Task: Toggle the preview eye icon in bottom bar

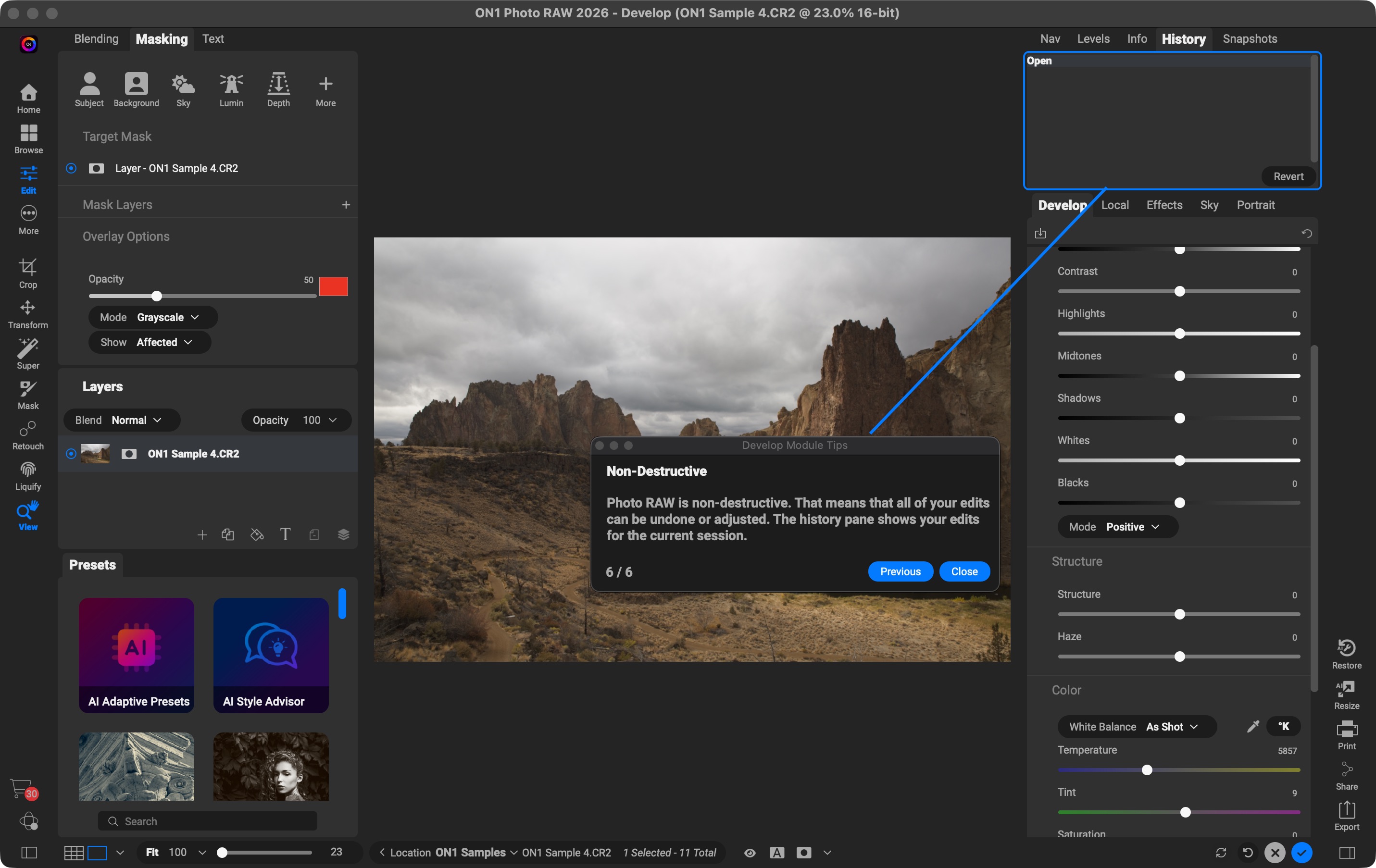Action: [750, 853]
